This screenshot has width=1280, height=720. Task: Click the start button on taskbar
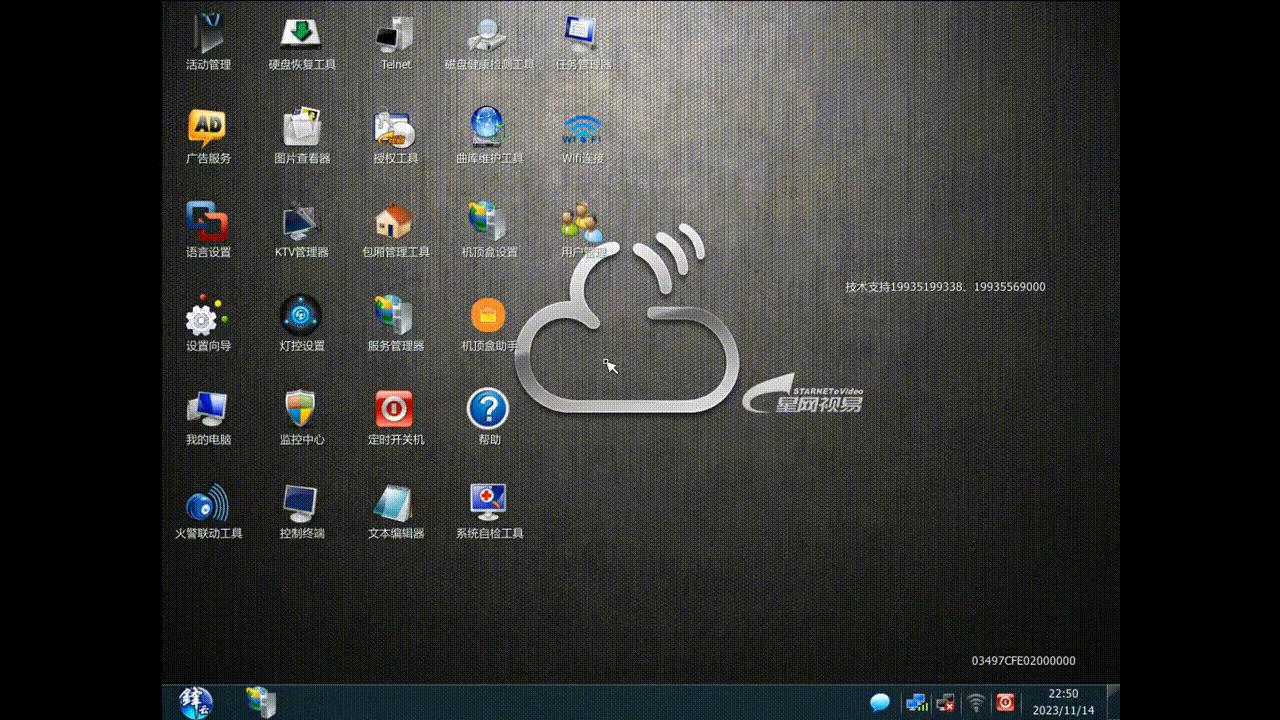pos(196,702)
